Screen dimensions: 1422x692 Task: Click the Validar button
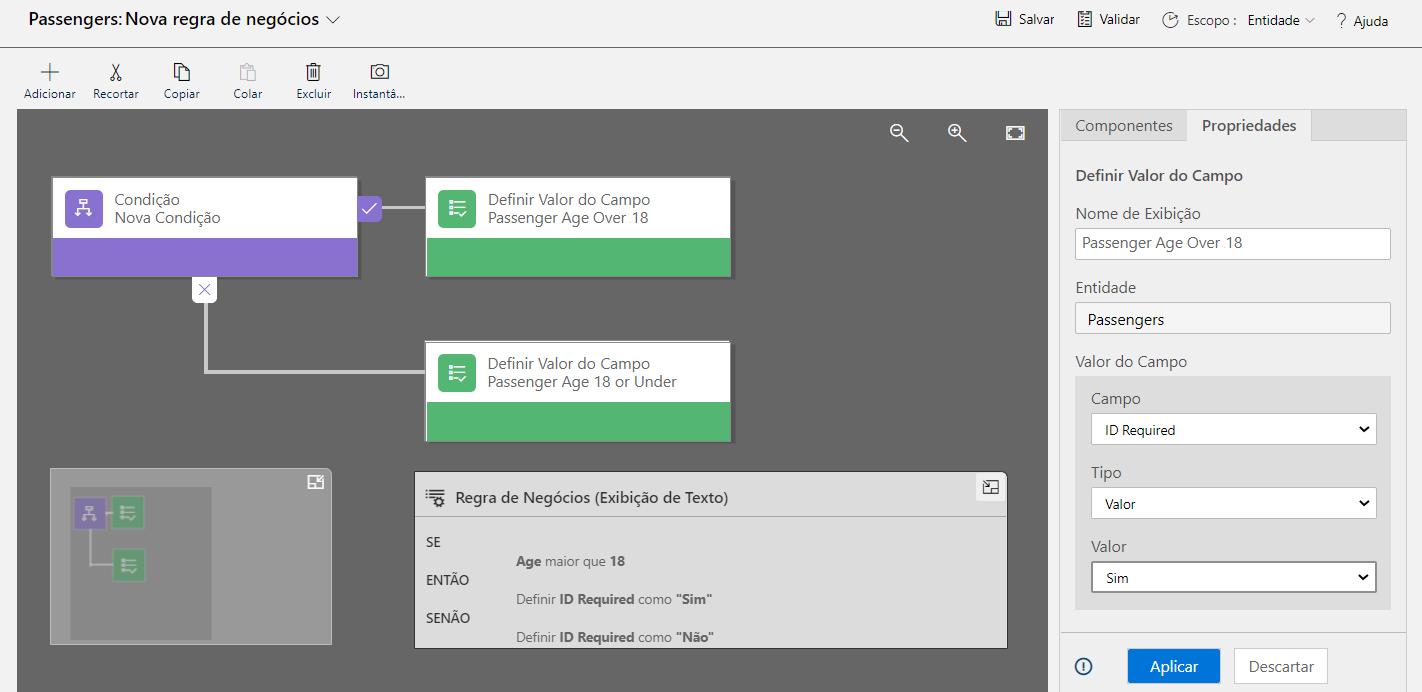pos(1108,20)
